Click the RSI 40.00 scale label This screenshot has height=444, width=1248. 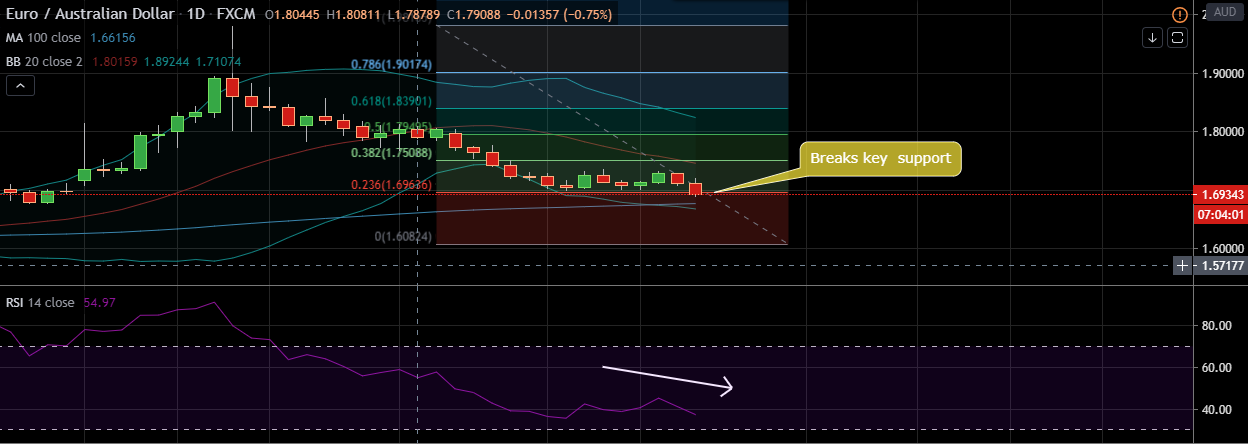pyautogui.click(x=1216, y=410)
